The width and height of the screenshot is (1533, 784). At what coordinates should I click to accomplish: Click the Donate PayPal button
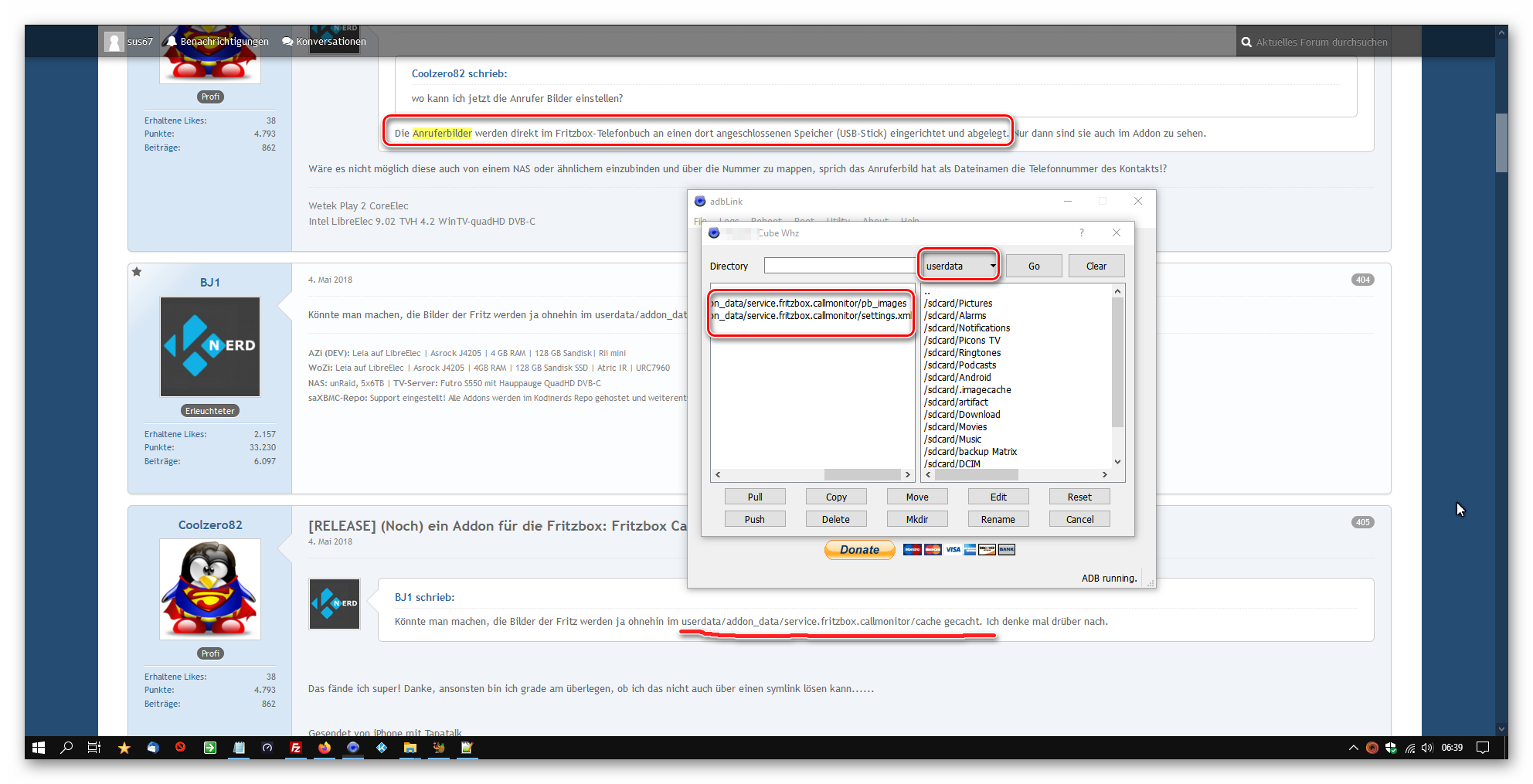click(860, 549)
